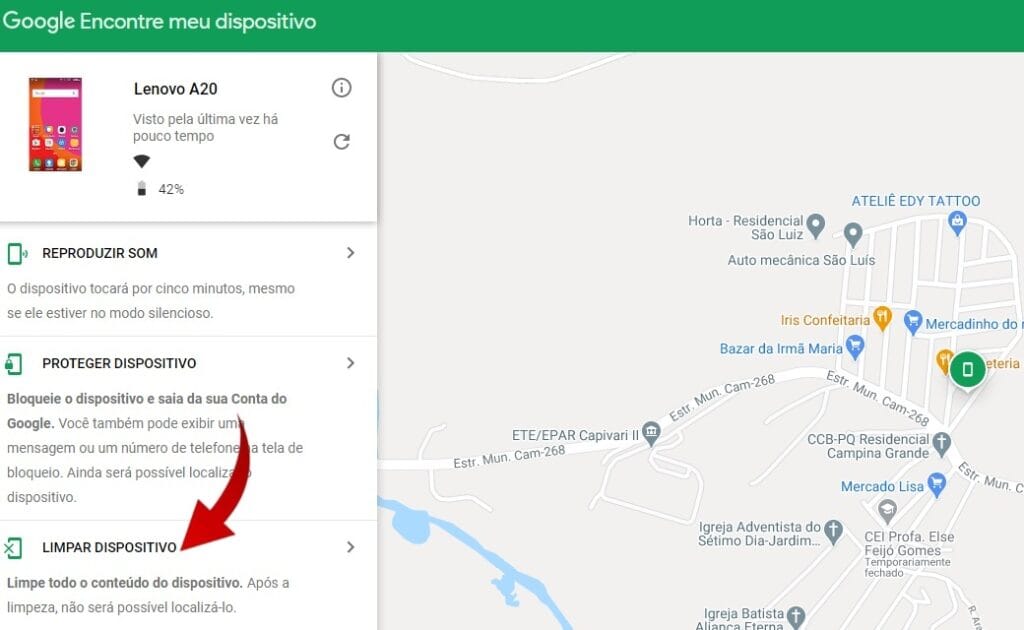Click the Mercado Lisa label
Image resolution: width=1024 pixels, height=630 pixels.
882,486
